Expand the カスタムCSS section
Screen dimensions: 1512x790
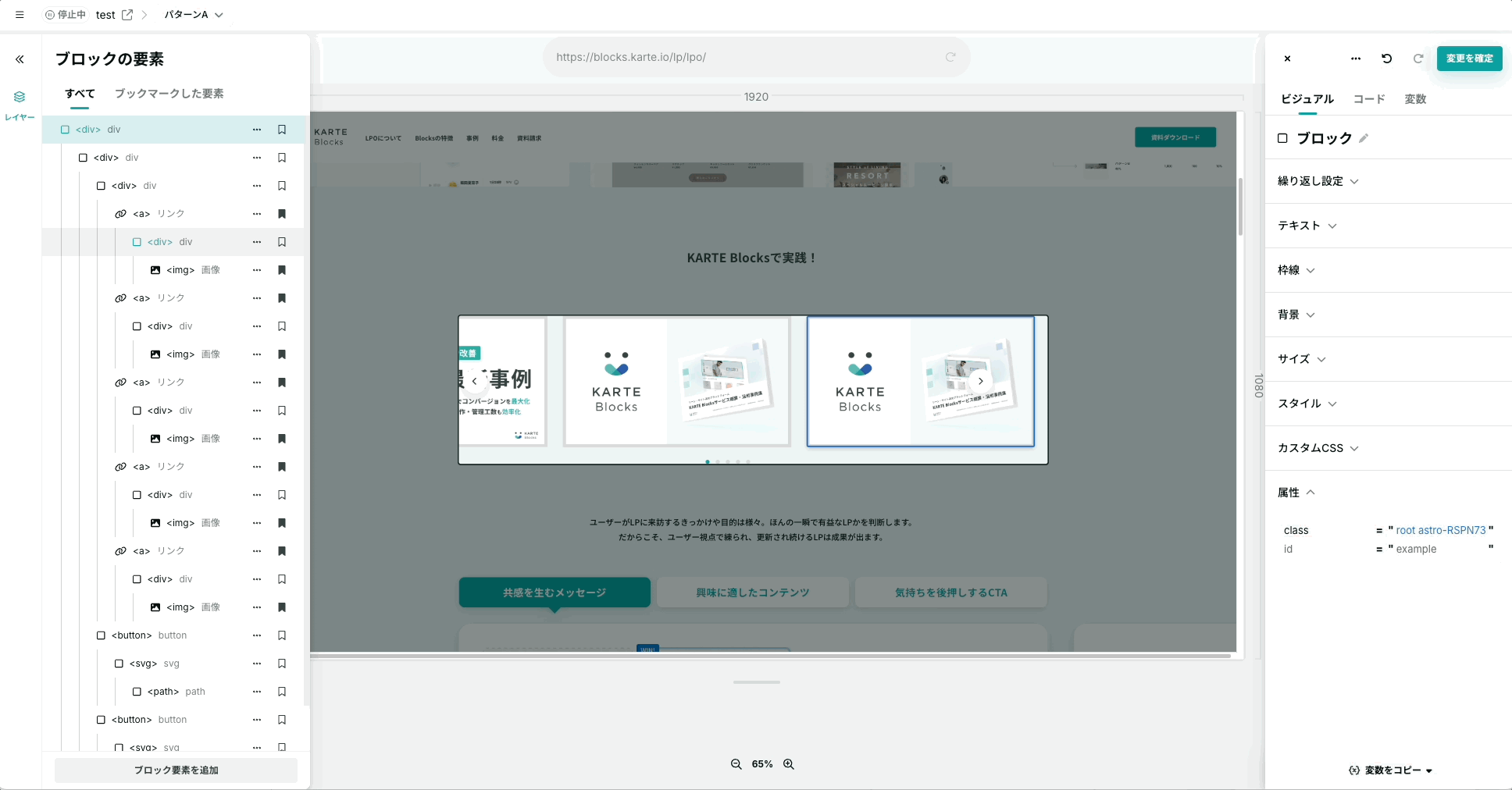[x=1318, y=448]
